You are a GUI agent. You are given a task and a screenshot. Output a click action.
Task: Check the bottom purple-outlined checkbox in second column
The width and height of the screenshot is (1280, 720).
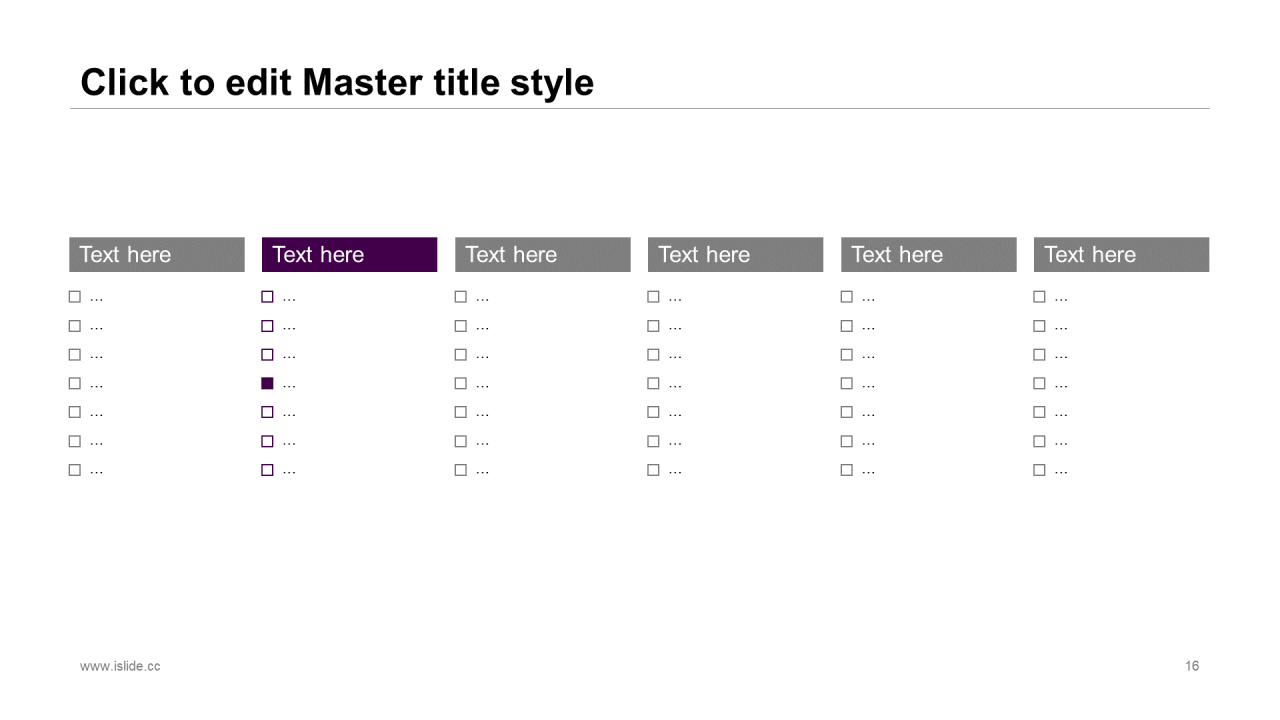(x=267, y=470)
